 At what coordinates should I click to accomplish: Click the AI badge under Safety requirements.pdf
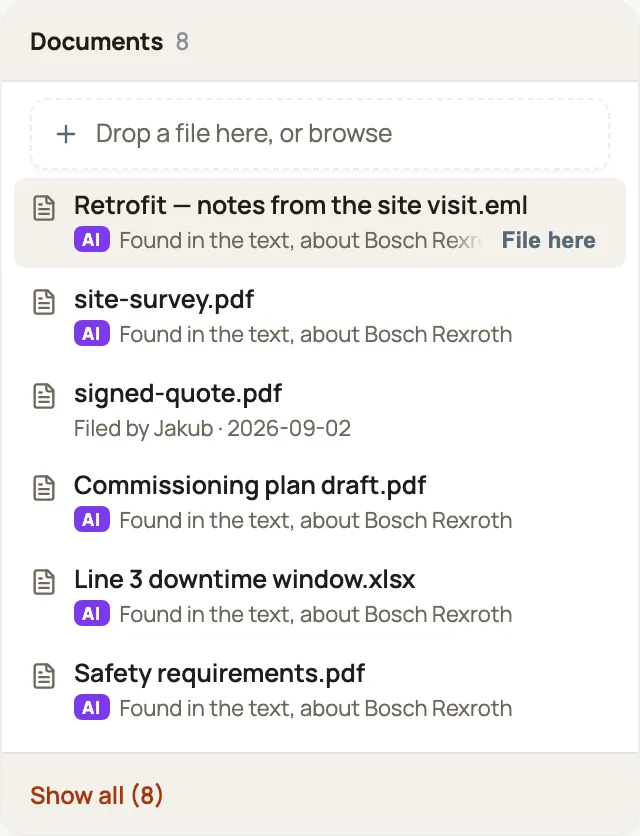[x=92, y=708]
